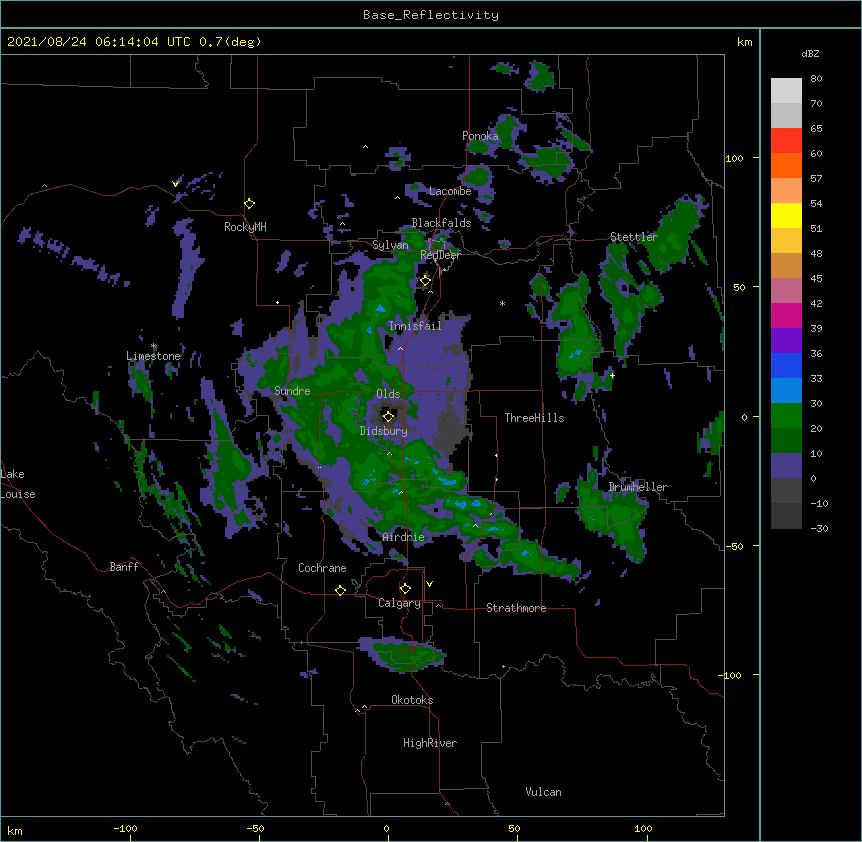Click the yellow V marker east of Calgary
The image size is (862, 842).
click(429, 584)
